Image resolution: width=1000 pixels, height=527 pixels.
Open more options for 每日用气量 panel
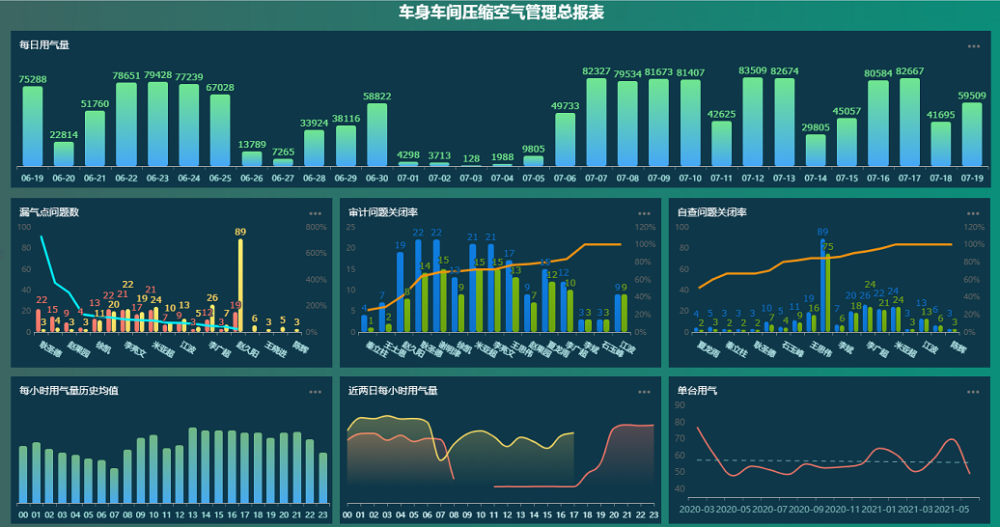(x=973, y=46)
